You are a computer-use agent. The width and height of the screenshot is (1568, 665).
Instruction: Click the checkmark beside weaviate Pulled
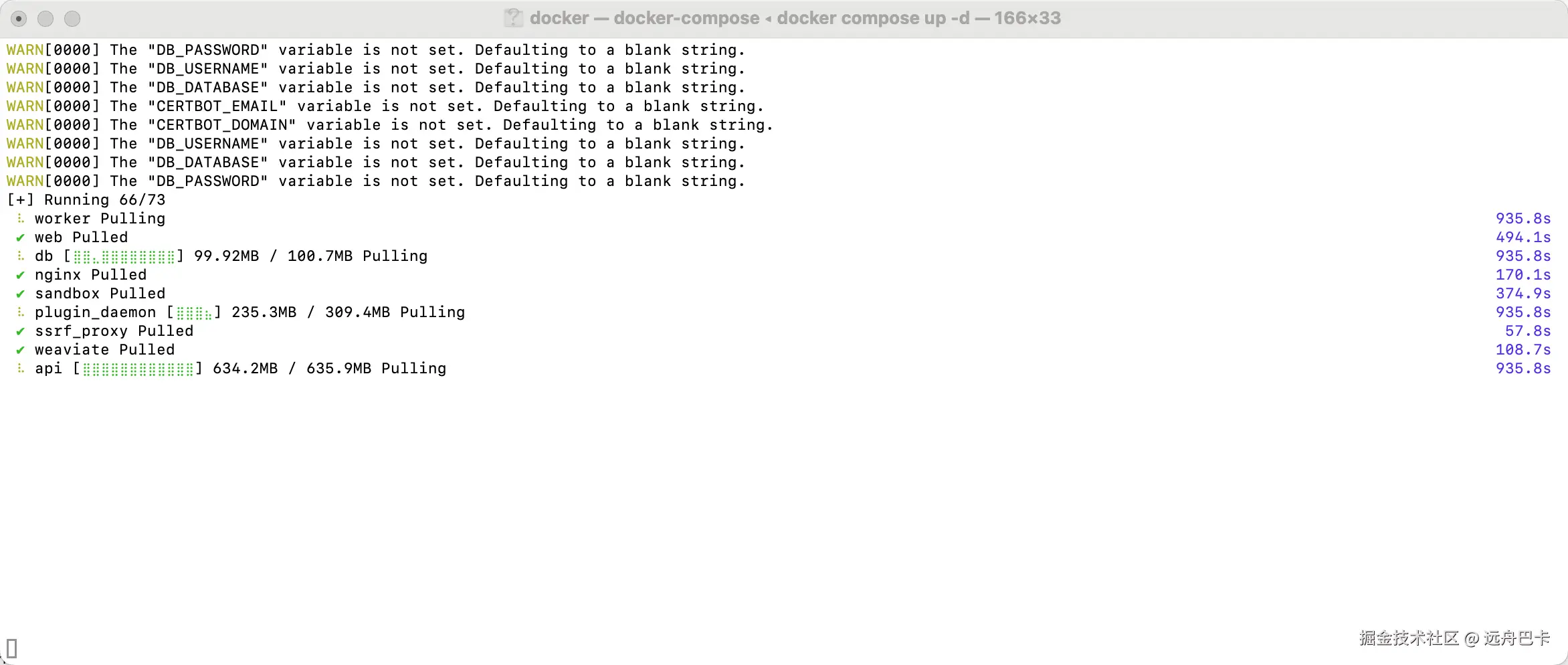pyautogui.click(x=21, y=350)
